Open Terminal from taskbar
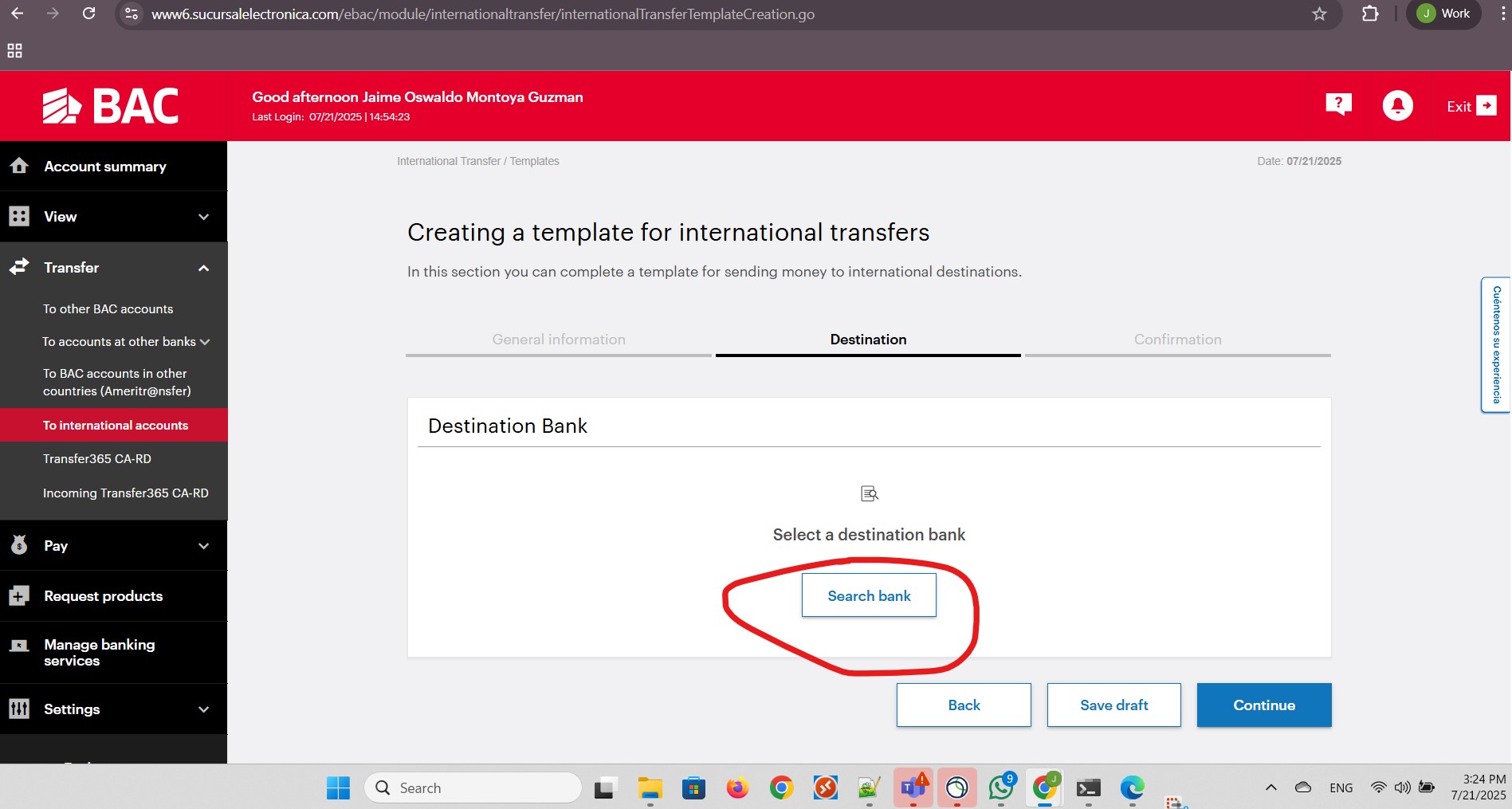Screen dimensions: 1512x809 (1088, 787)
